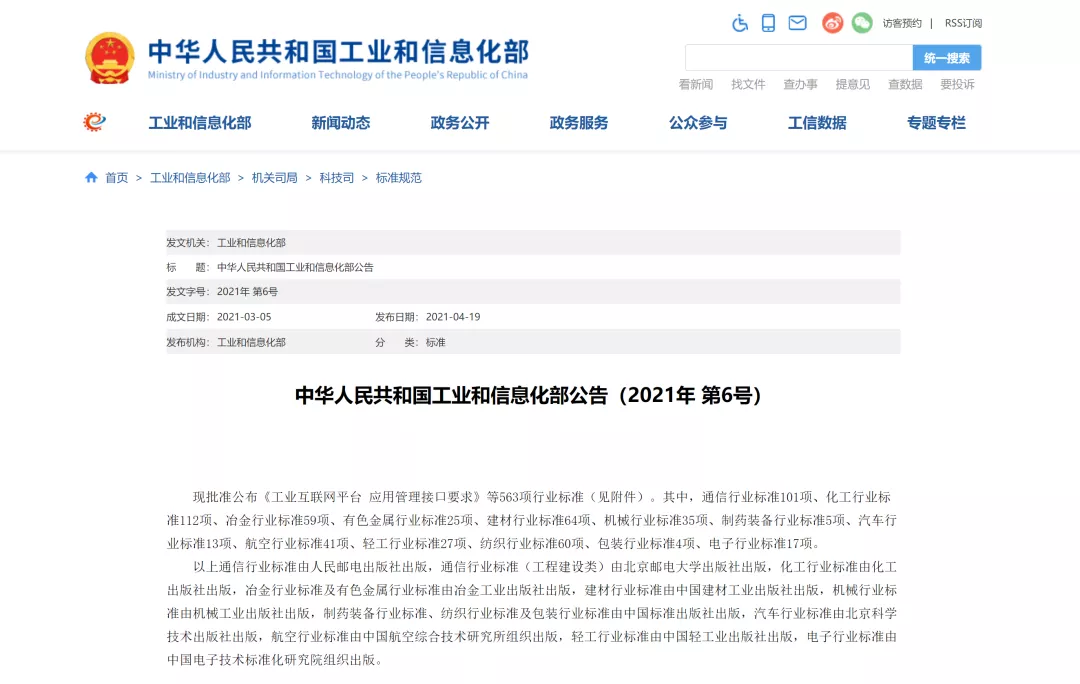
Task: Click the home icon in the breadcrumb
Action: pos(89,177)
